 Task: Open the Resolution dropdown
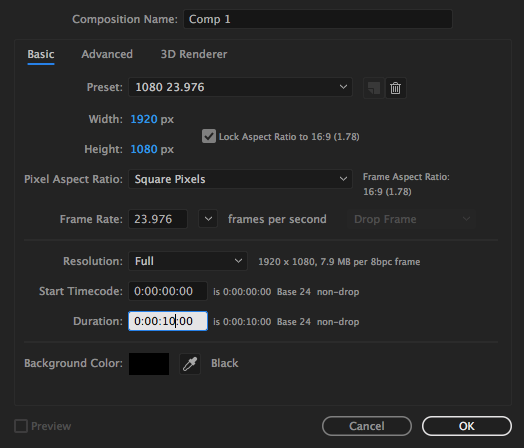(x=188, y=261)
